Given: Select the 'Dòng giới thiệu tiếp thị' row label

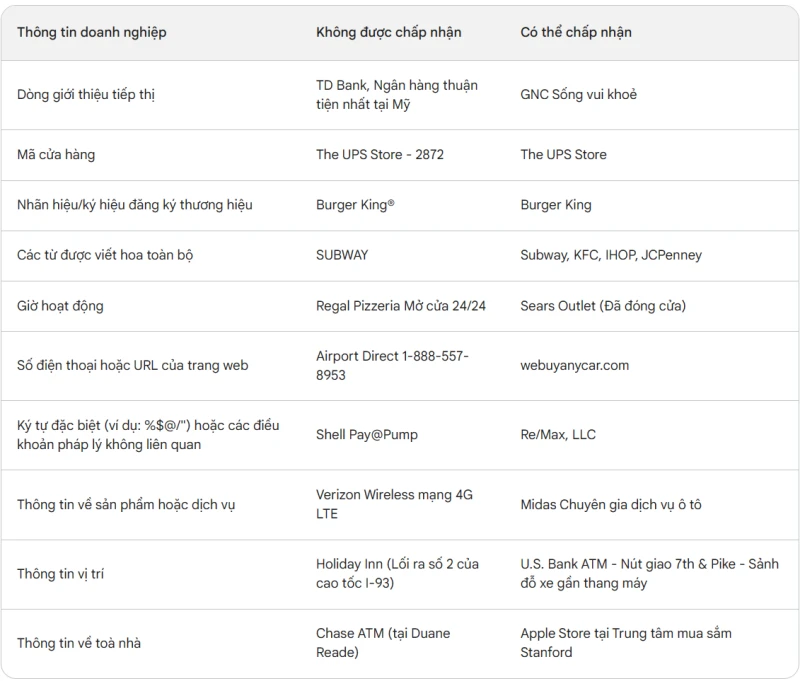Looking at the screenshot, I should [x=86, y=94].
